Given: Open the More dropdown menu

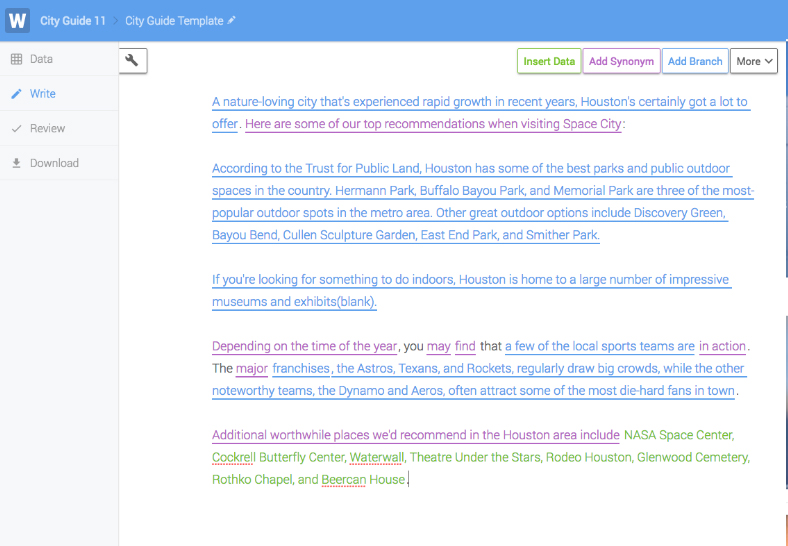Looking at the screenshot, I should pos(754,61).
